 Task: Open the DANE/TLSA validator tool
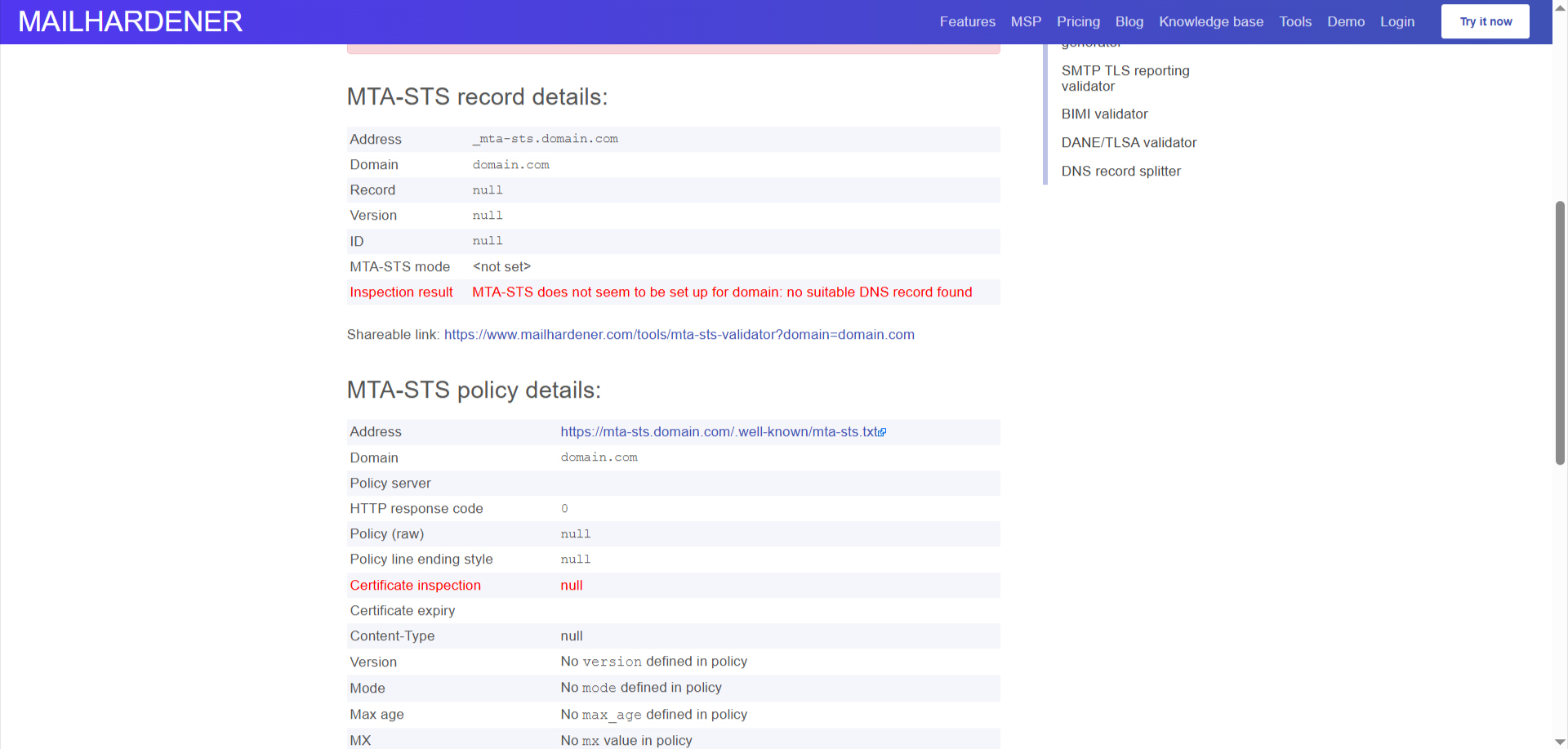1129,143
